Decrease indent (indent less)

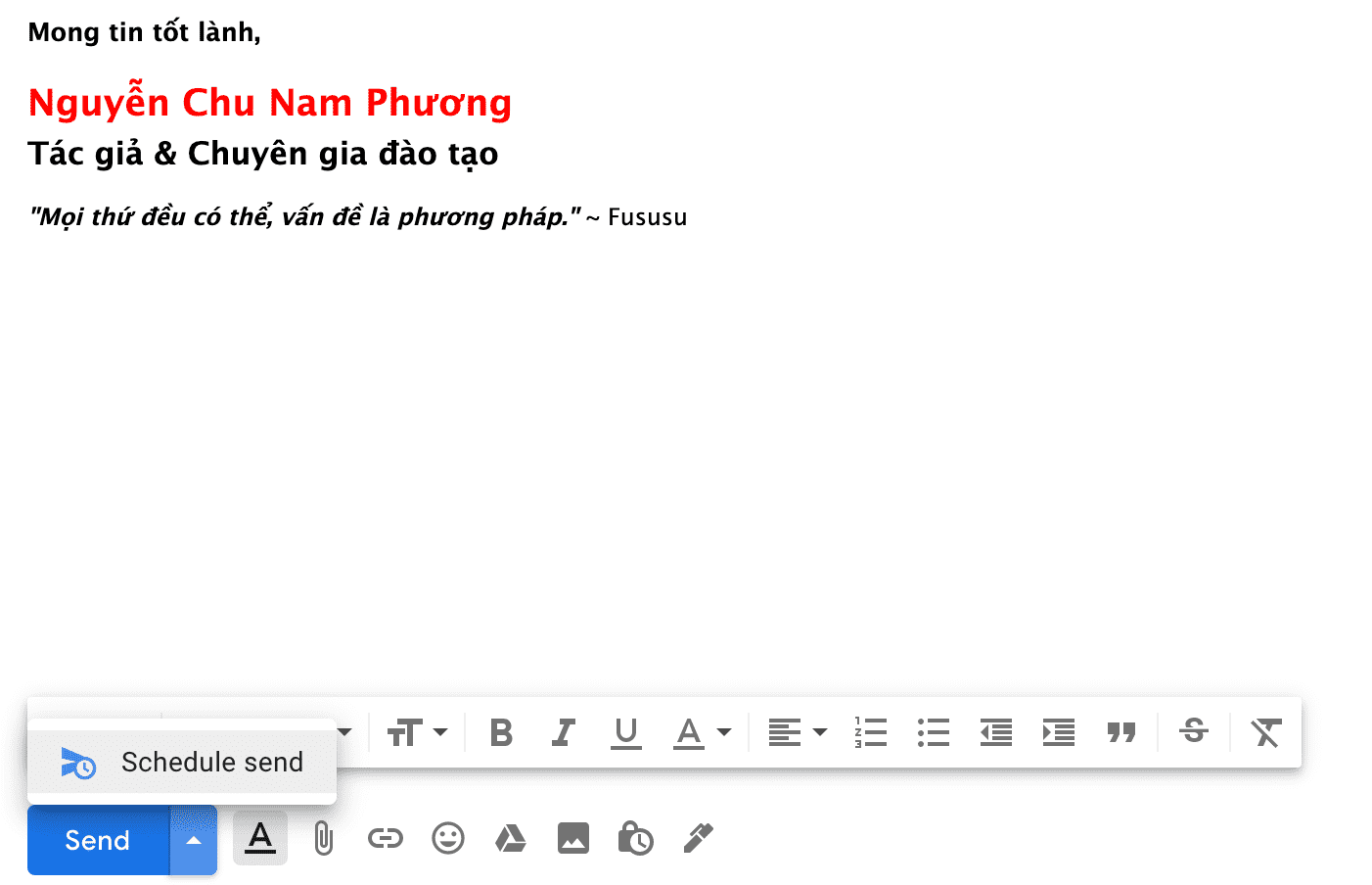[x=996, y=732]
